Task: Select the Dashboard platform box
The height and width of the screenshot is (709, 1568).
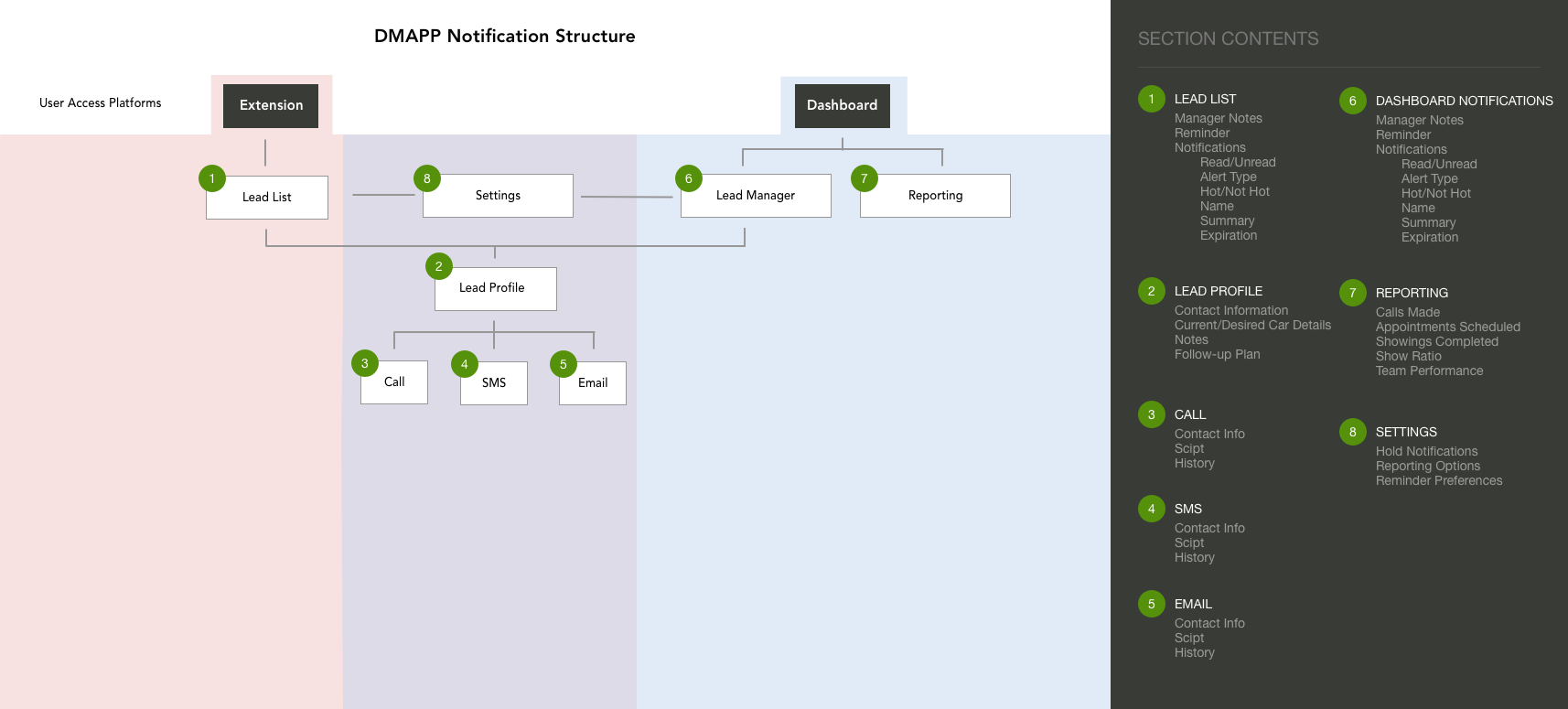Action: tap(843, 105)
